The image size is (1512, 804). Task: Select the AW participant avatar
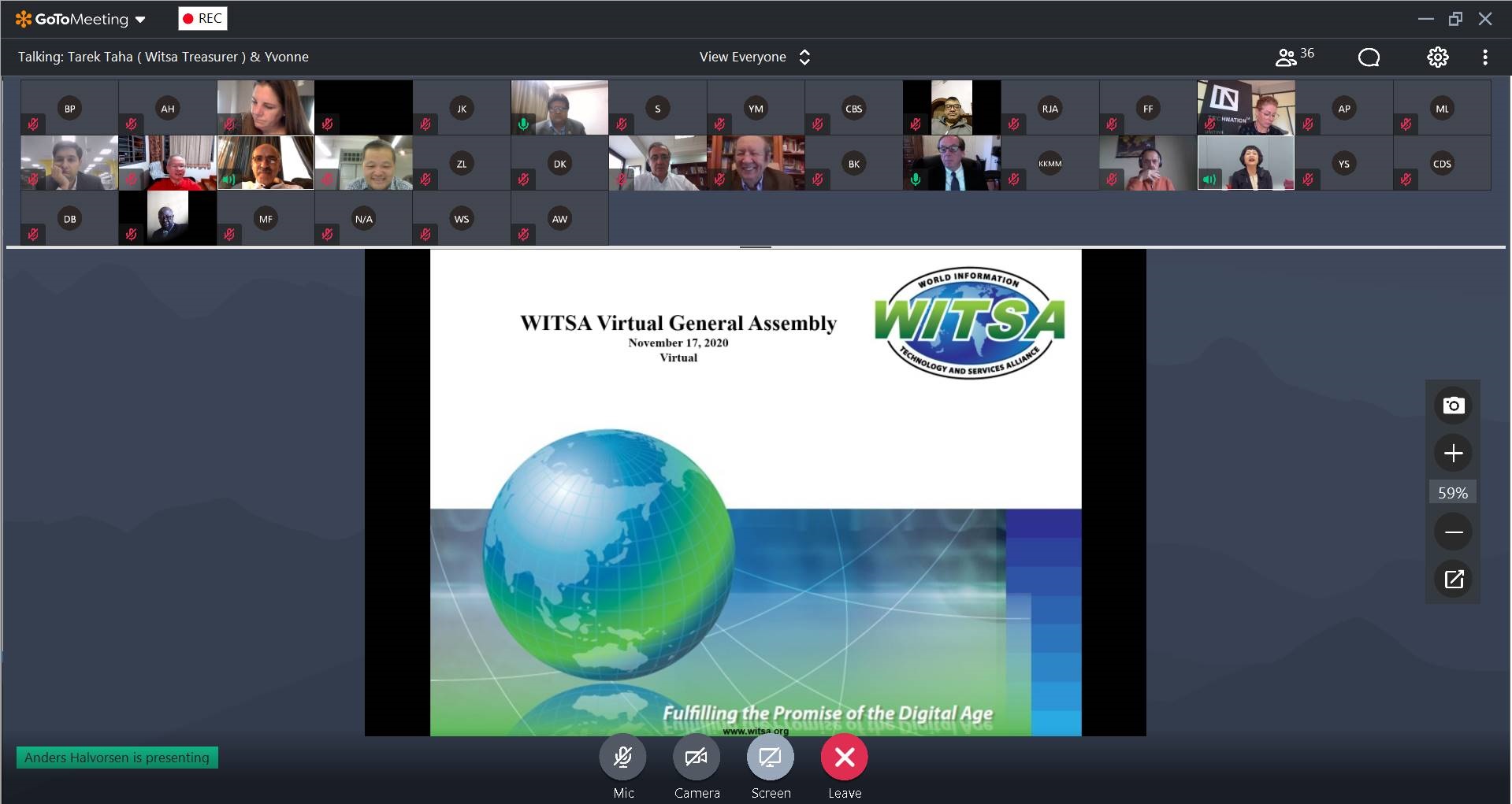point(559,219)
